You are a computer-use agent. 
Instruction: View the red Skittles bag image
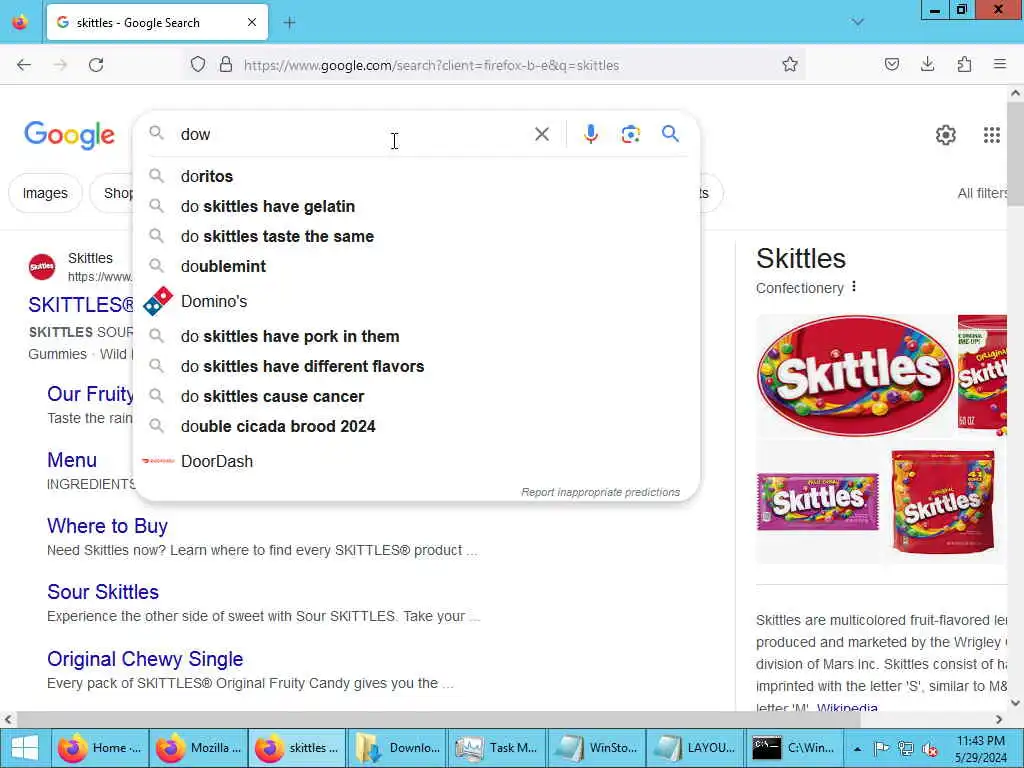point(943,502)
